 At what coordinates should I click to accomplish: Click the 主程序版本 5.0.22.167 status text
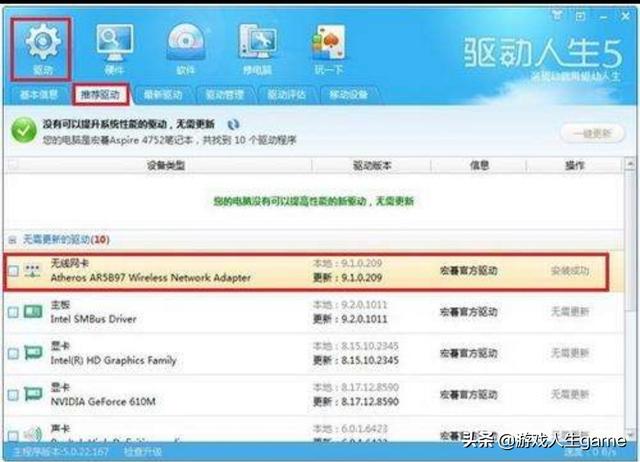[61, 452]
